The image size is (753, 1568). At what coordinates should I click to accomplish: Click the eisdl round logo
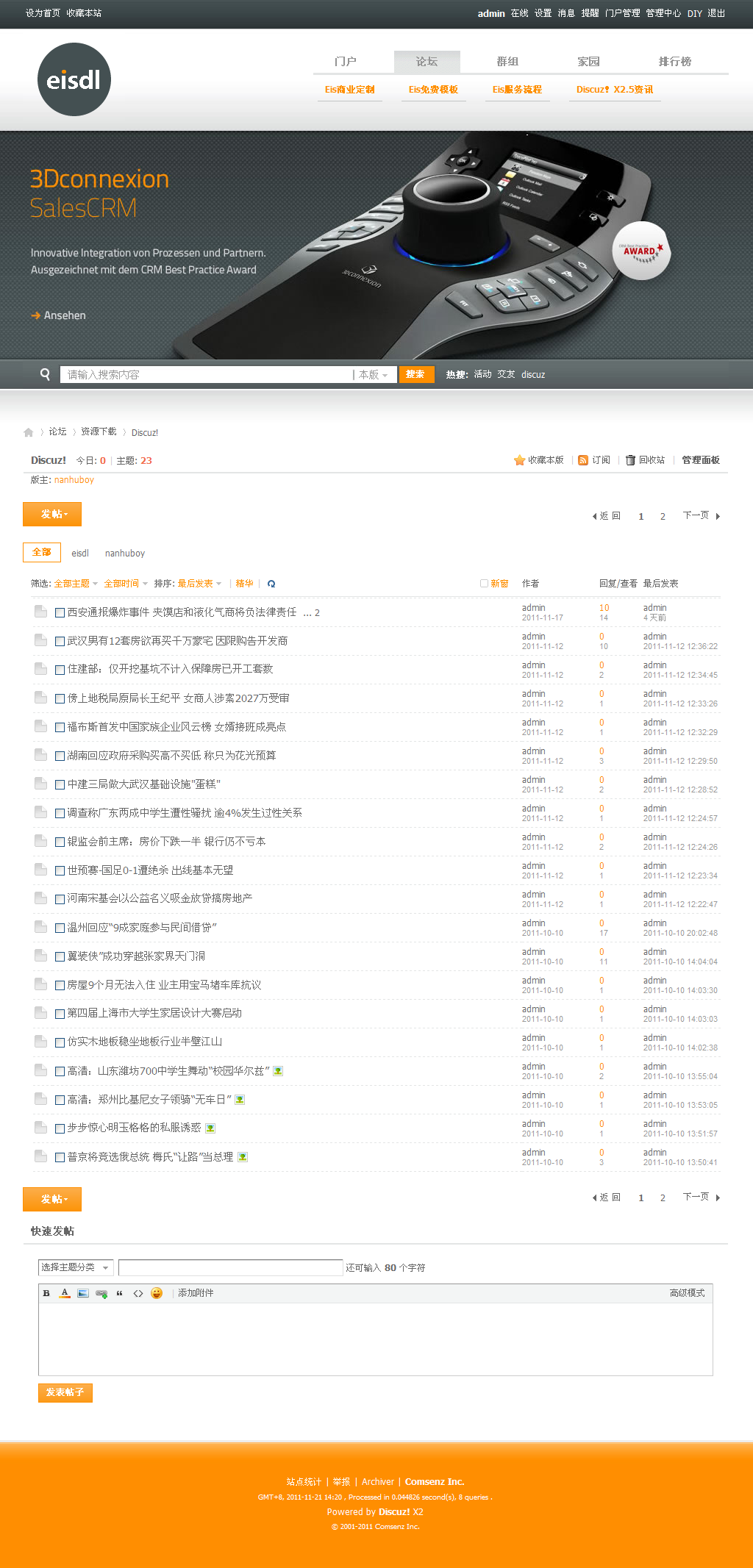[74, 79]
